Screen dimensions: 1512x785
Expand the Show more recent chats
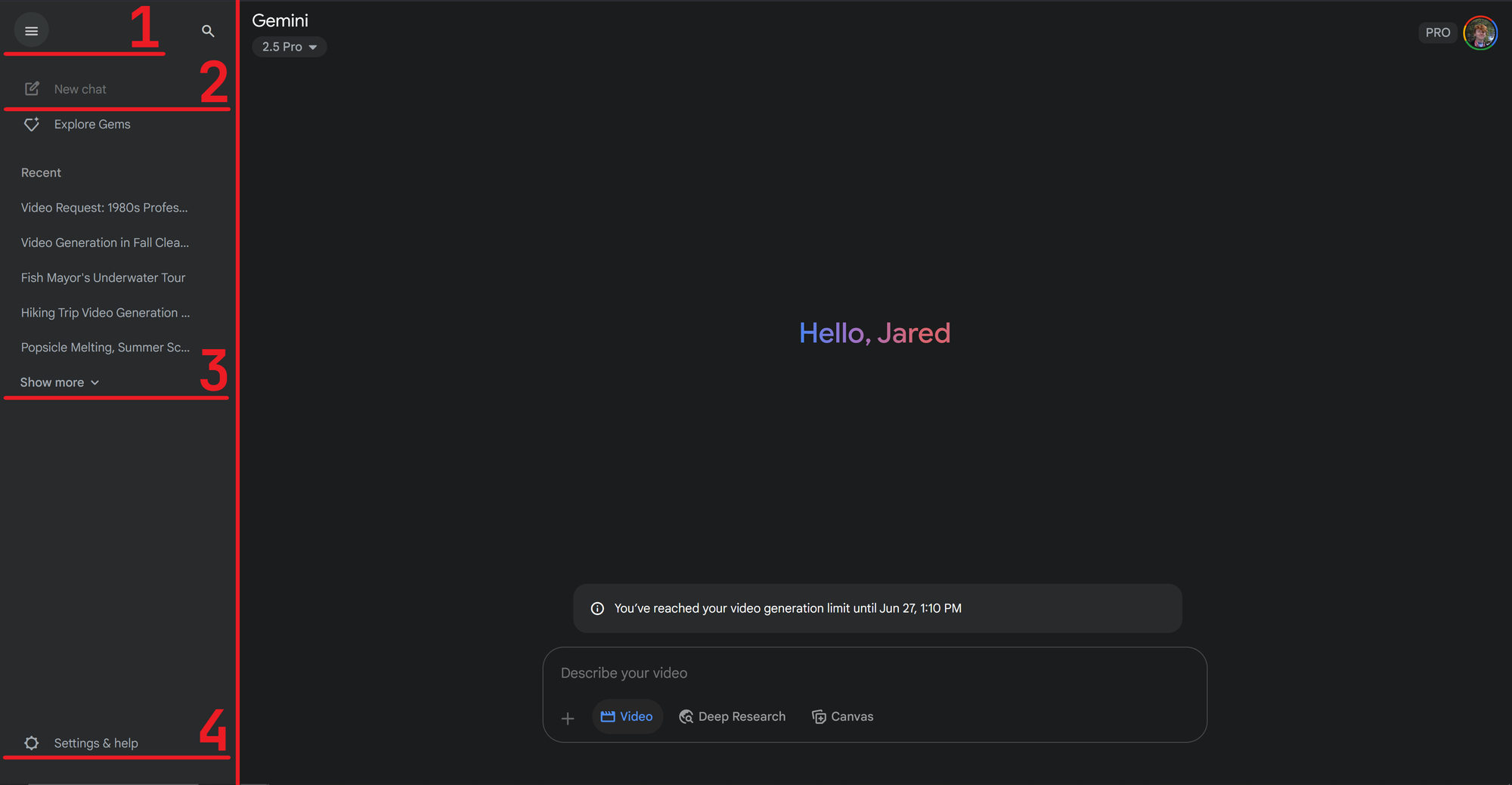tap(60, 383)
